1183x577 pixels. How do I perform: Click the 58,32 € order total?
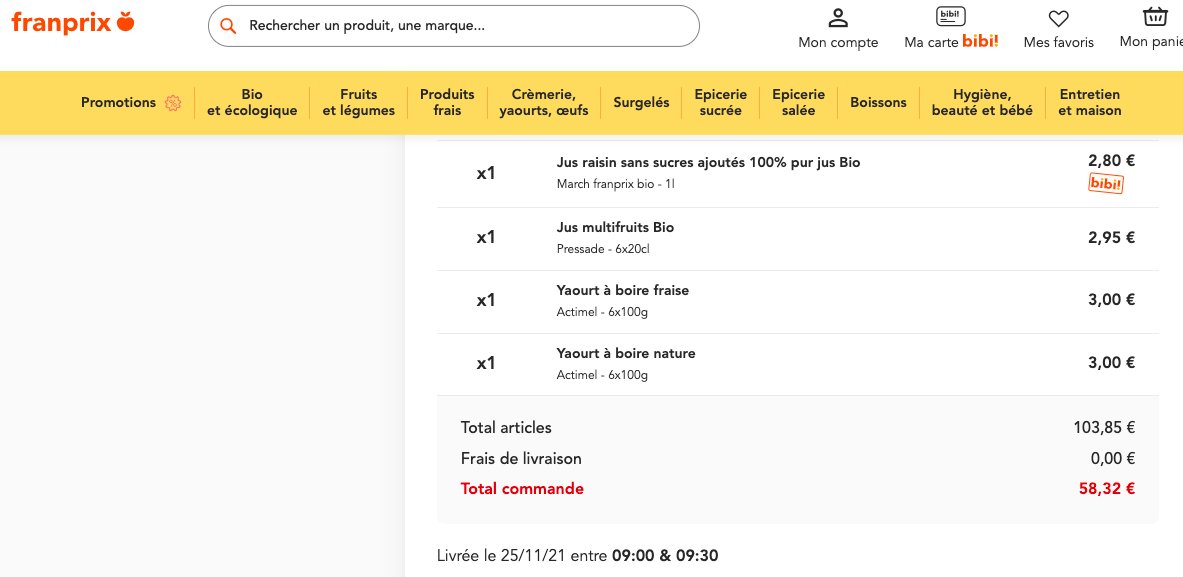1108,489
